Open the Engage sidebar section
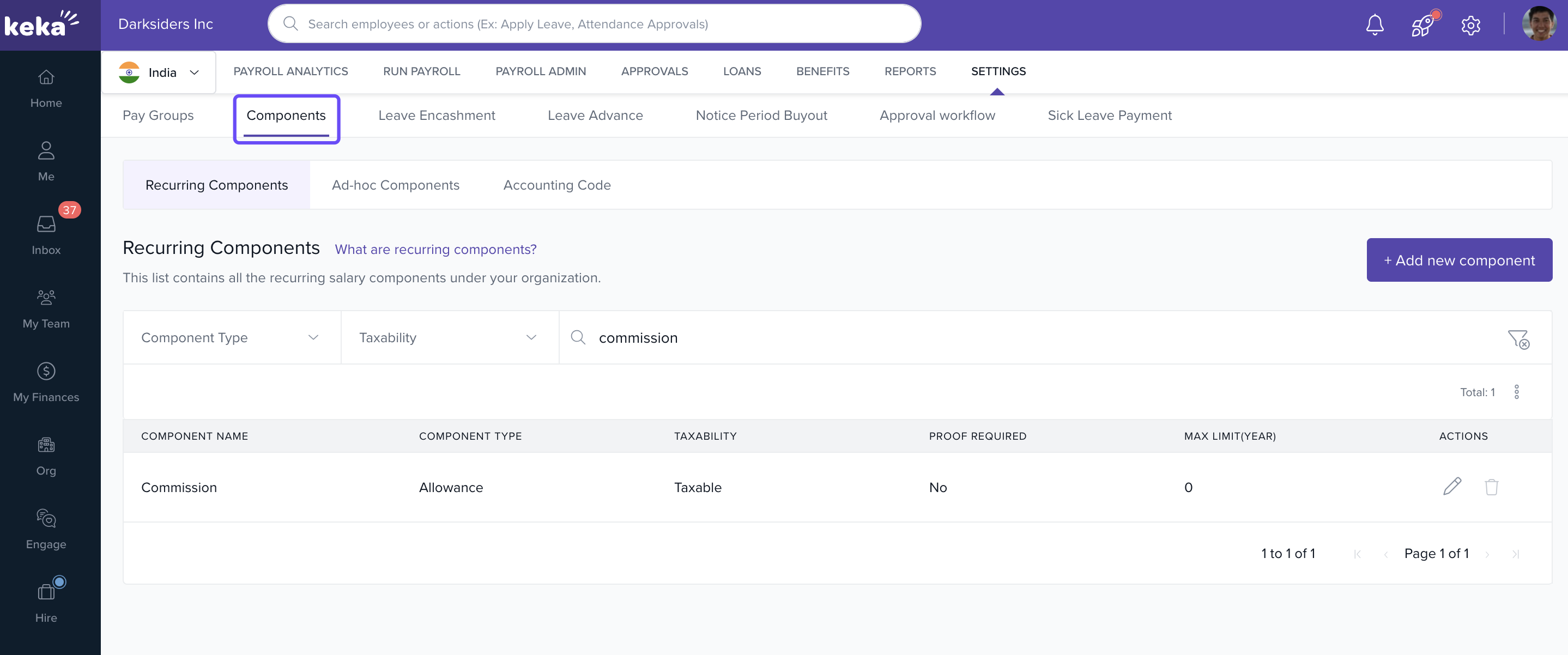The image size is (1568, 655). pos(46,529)
